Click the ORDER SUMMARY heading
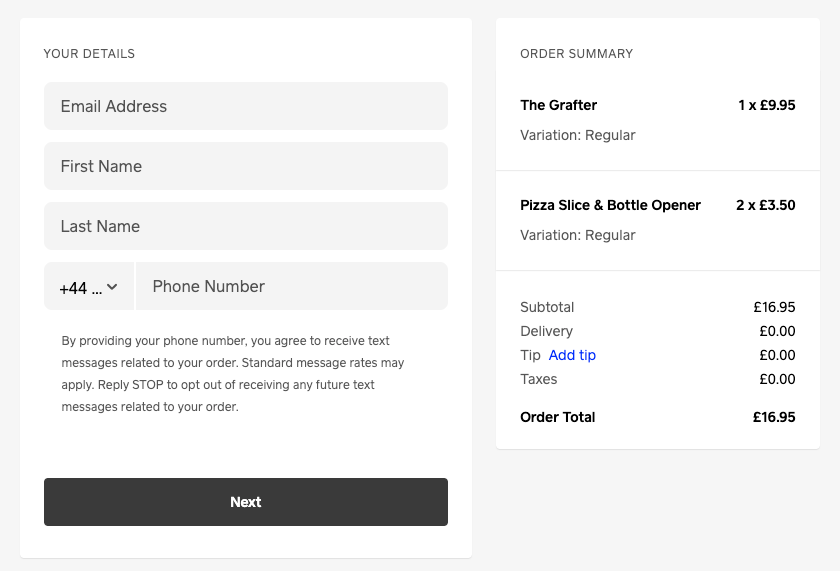Screen dimensions: 840x571 pos(576,54)
